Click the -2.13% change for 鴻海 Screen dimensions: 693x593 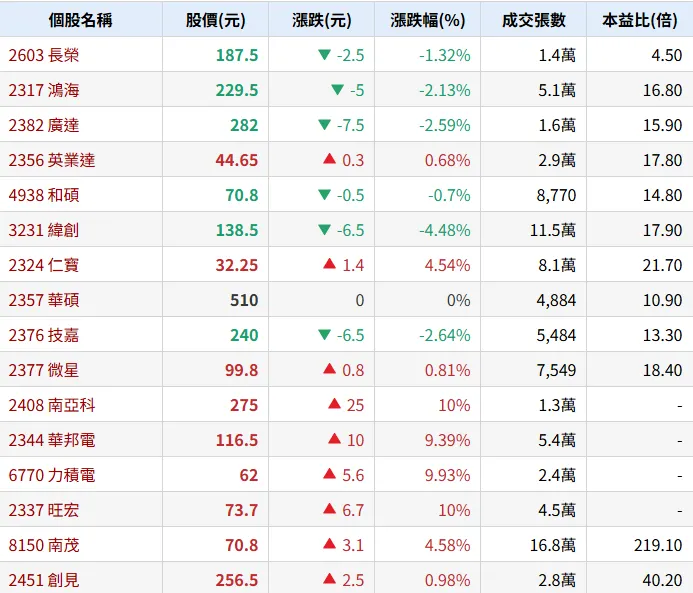click(445, 90)
